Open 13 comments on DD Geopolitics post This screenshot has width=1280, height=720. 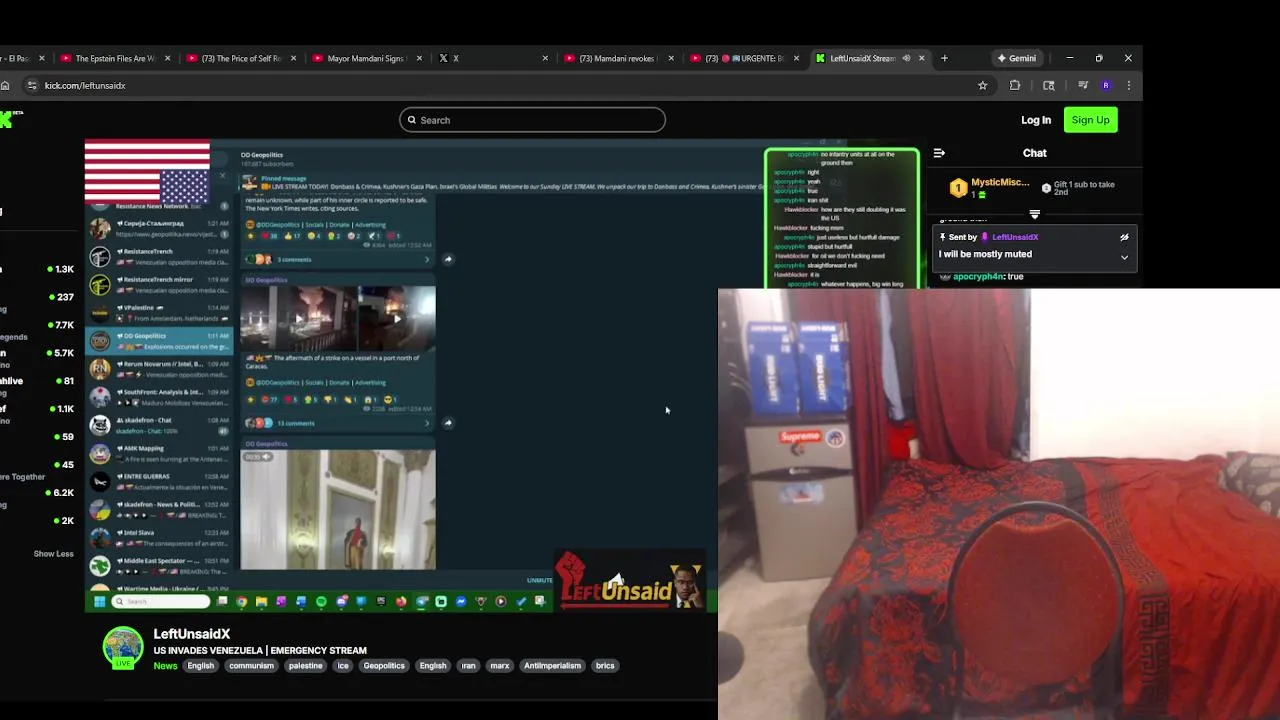click(x=296, y=423)
